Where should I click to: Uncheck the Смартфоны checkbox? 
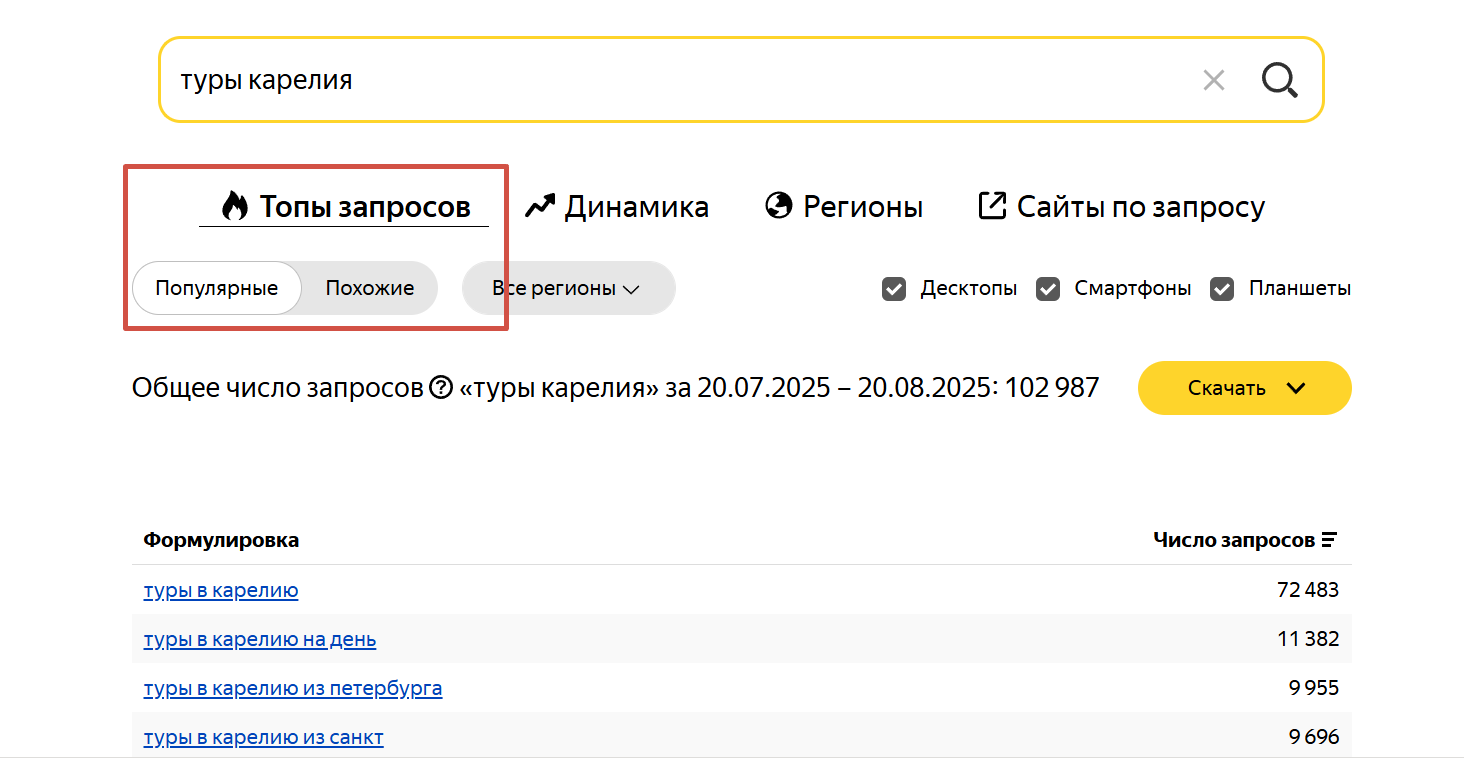(1047, 289)
